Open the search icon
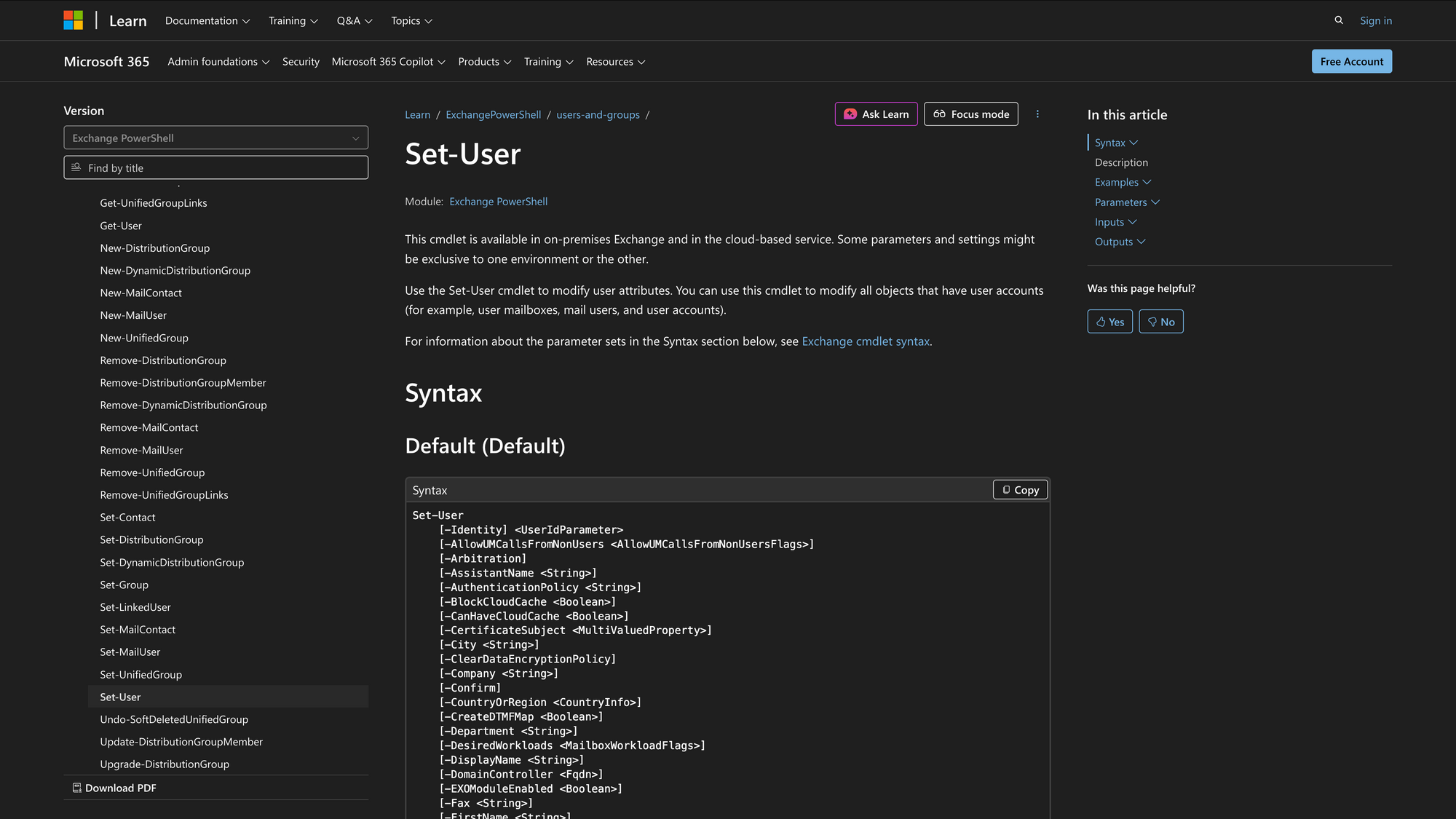This screenshot has height=819, width=1456. point(1339,20)
